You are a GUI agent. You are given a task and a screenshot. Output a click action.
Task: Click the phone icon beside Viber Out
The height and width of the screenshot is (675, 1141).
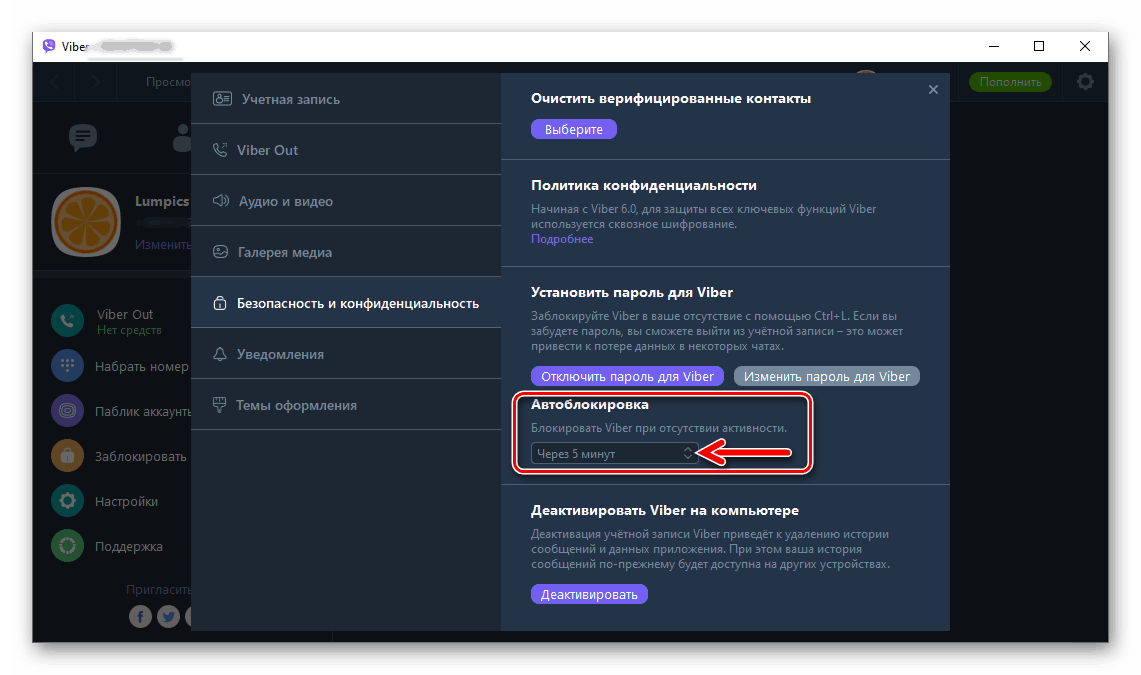[x=220, y=149]
